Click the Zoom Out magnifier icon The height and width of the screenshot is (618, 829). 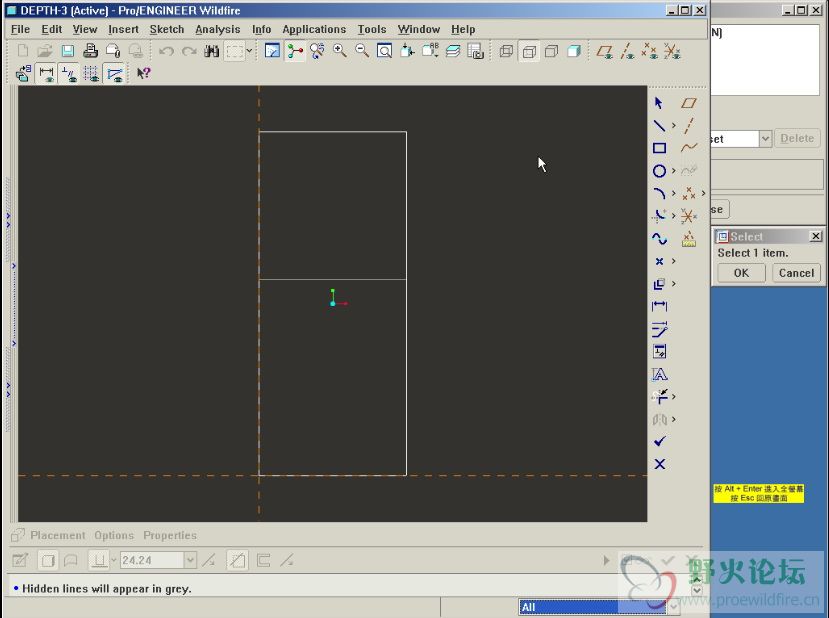pos(362,51)
